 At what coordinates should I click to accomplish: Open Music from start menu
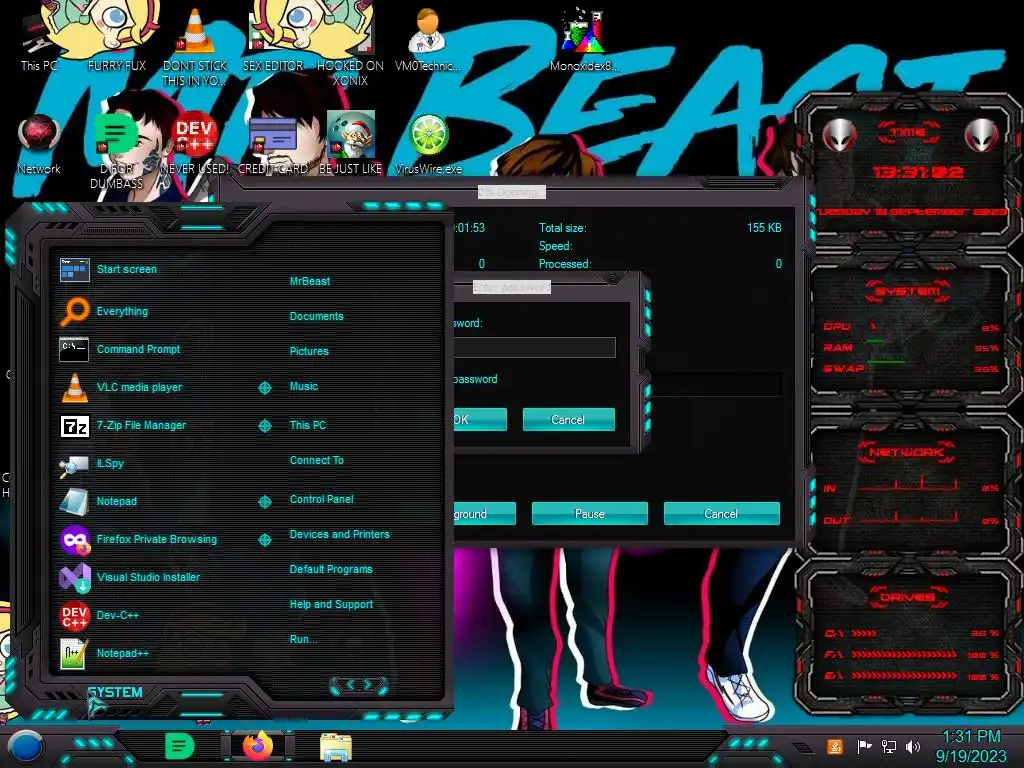click(304, 387)
